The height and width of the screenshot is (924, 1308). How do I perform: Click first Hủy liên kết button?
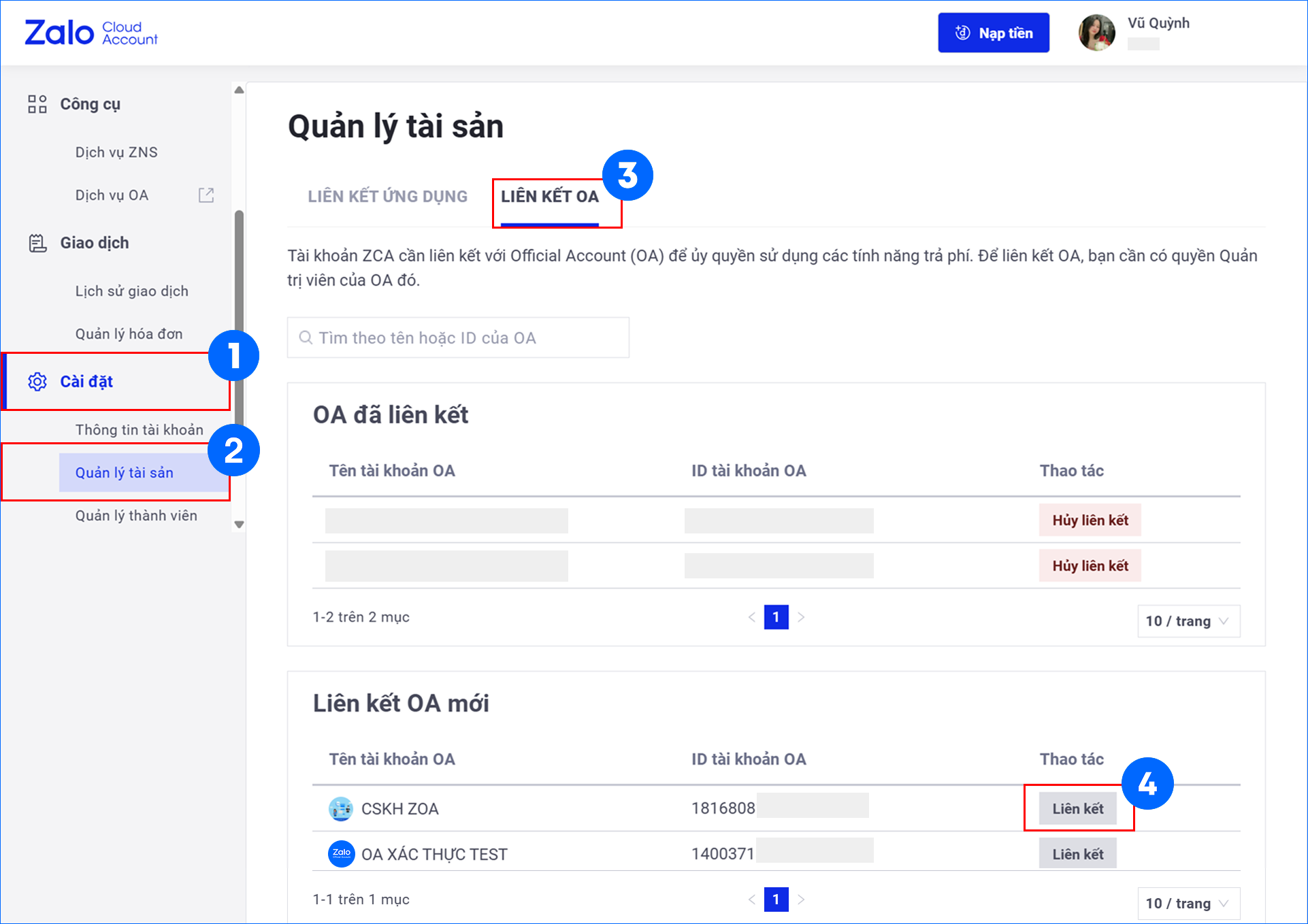tap(1090, 521)
